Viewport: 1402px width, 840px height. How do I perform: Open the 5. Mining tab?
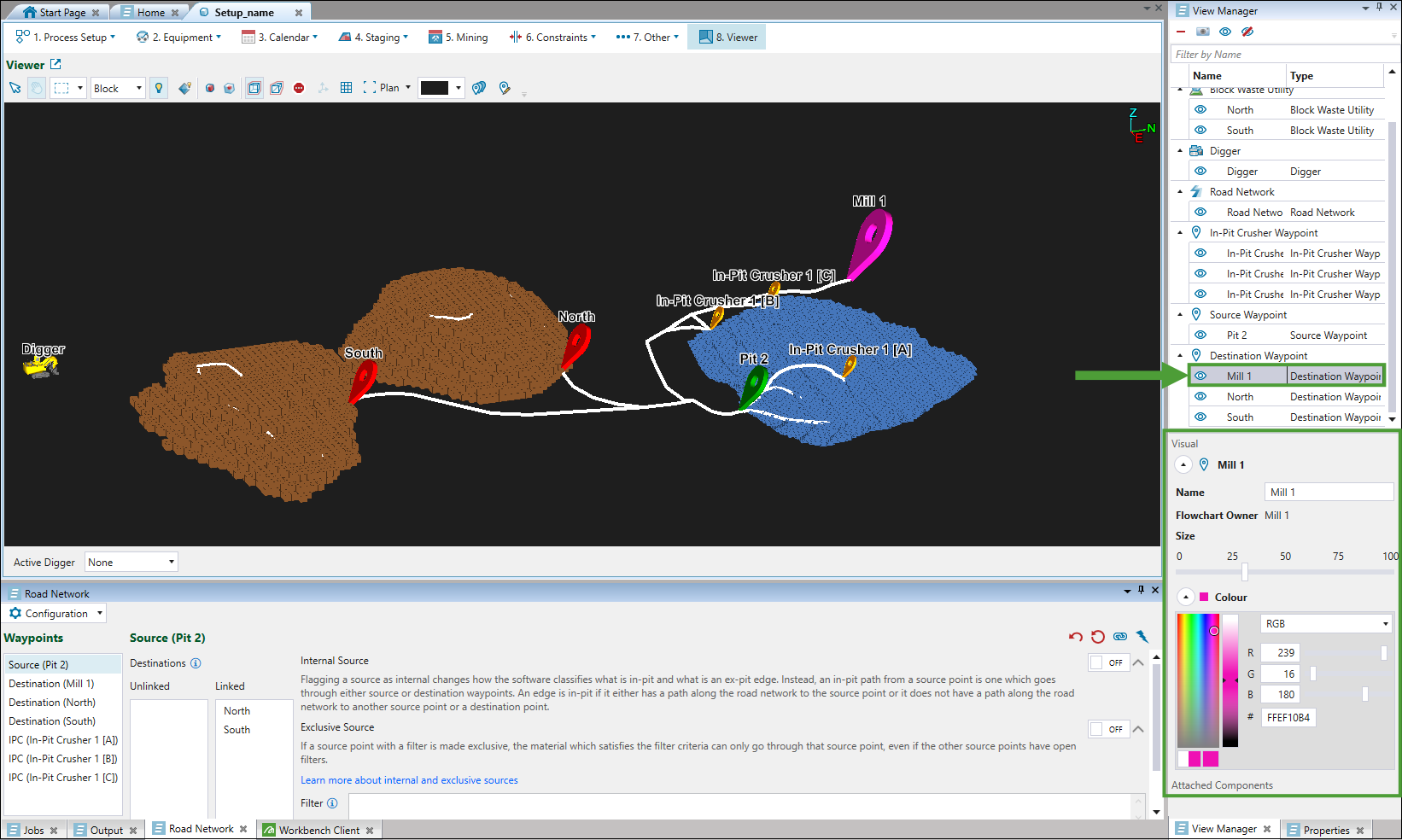(x=459, y=38)
